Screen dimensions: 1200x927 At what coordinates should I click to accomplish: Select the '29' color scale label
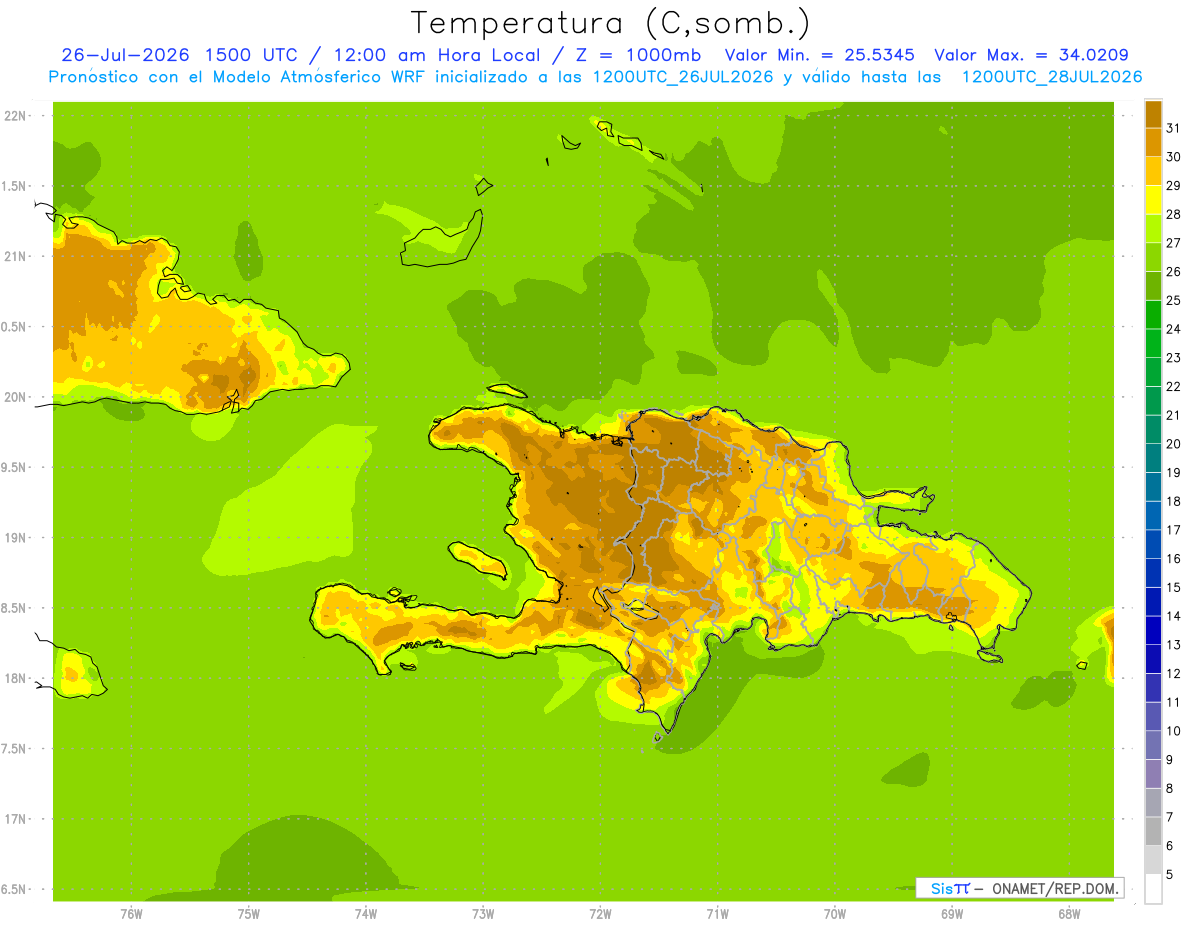[1173, 186]
